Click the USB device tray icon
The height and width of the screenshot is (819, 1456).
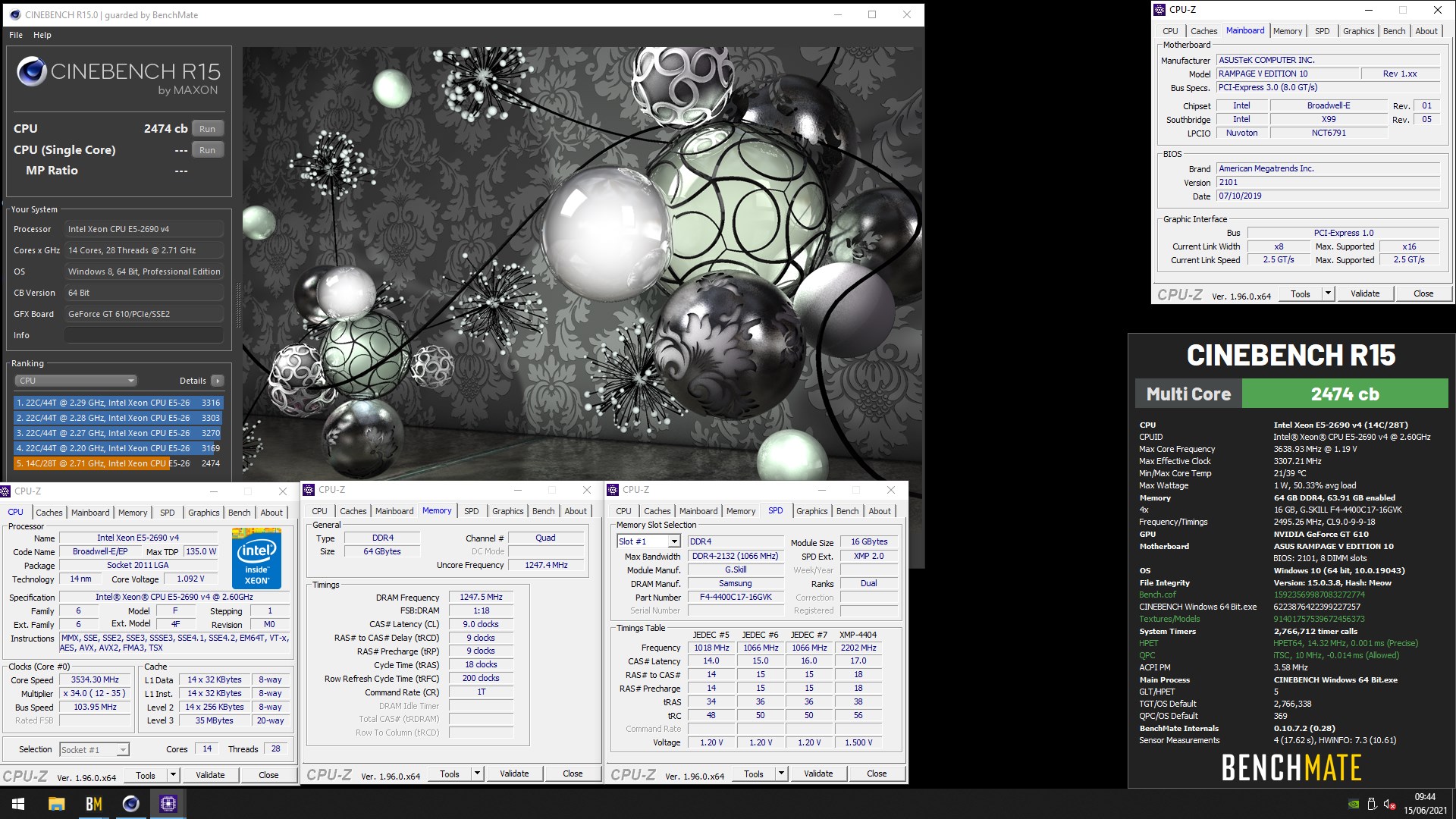click(x=1372, y=804)
